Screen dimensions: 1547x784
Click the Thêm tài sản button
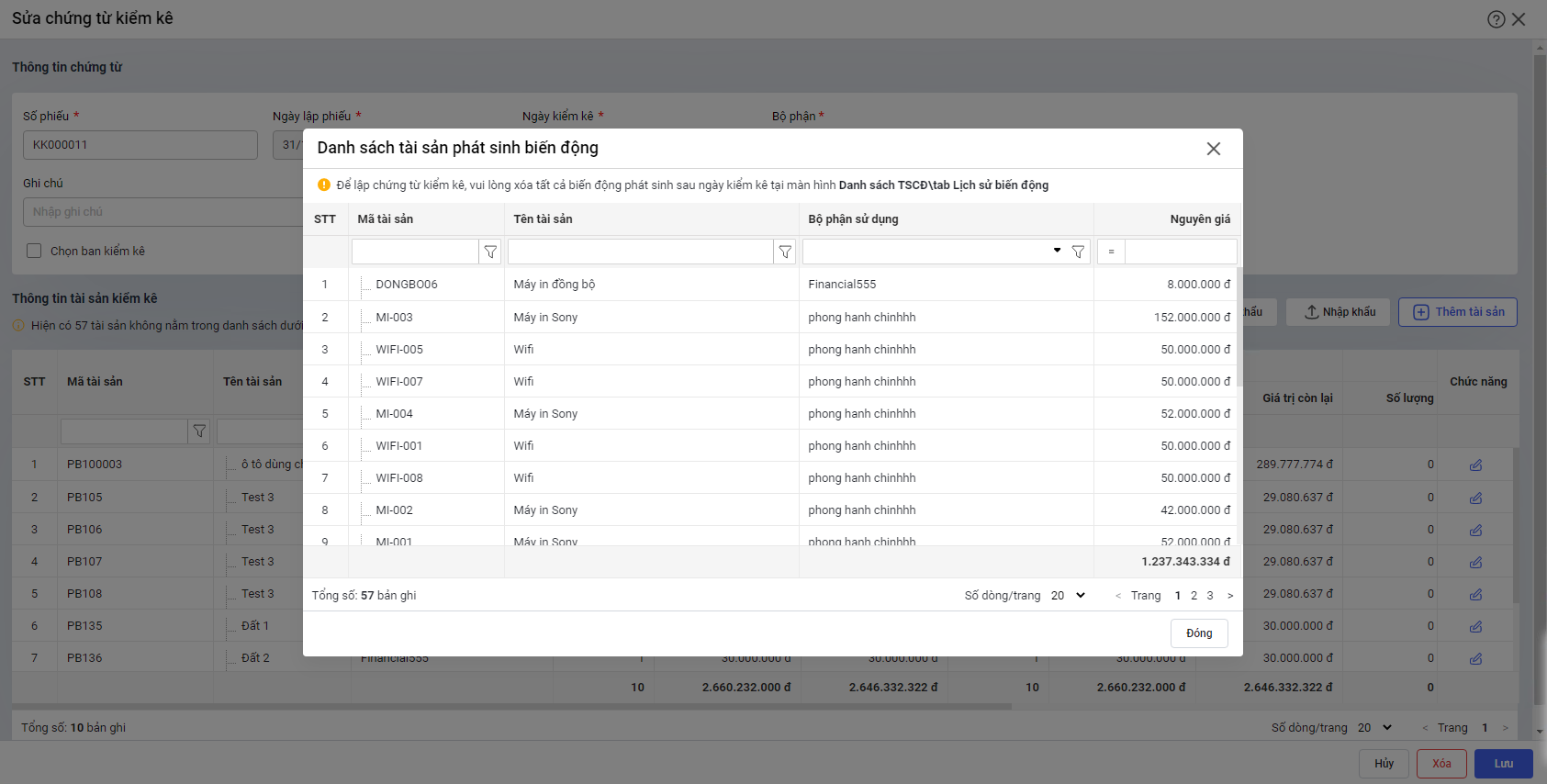coord(1457,312)
